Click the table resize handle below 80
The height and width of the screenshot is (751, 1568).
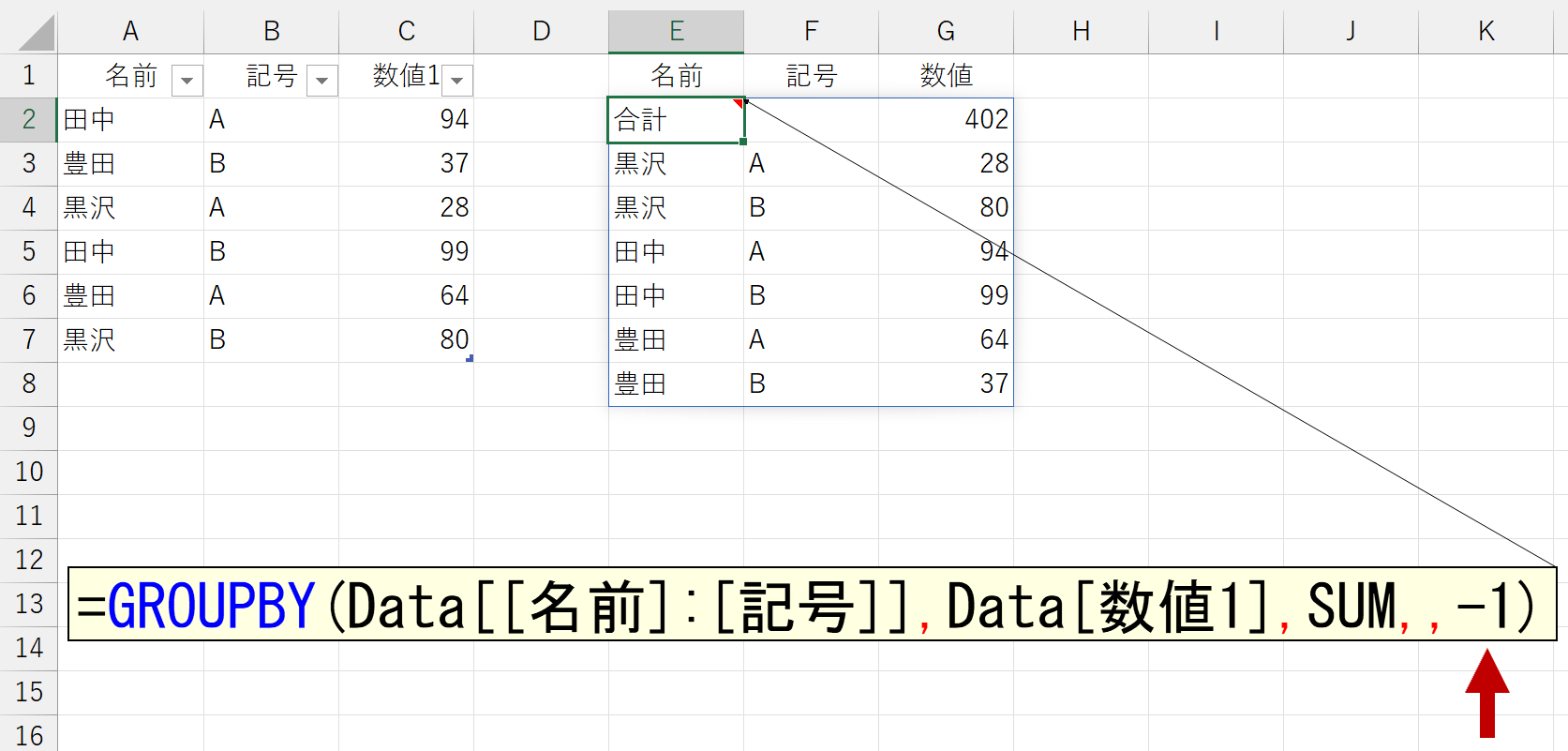coord(470,358)
